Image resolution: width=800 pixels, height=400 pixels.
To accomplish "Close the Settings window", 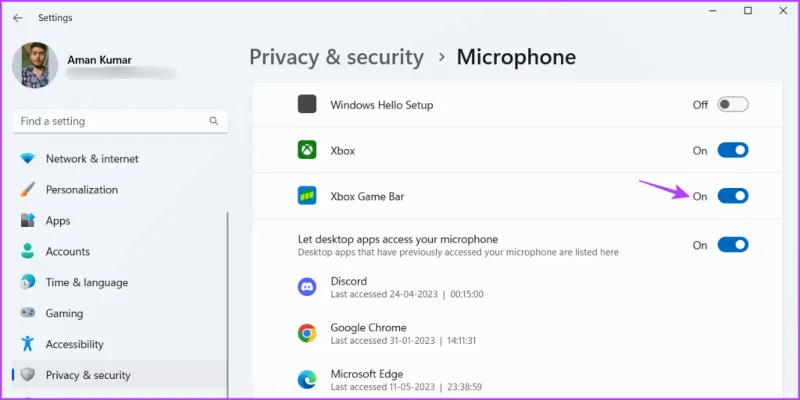I will 783,11.
